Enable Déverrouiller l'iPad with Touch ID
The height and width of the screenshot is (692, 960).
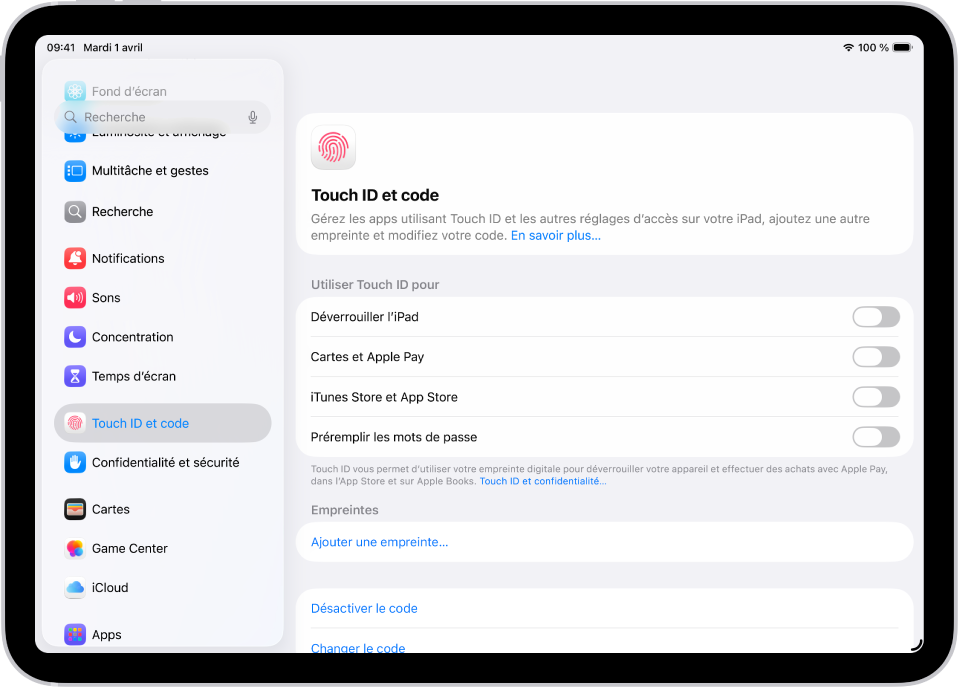[876, 317]
